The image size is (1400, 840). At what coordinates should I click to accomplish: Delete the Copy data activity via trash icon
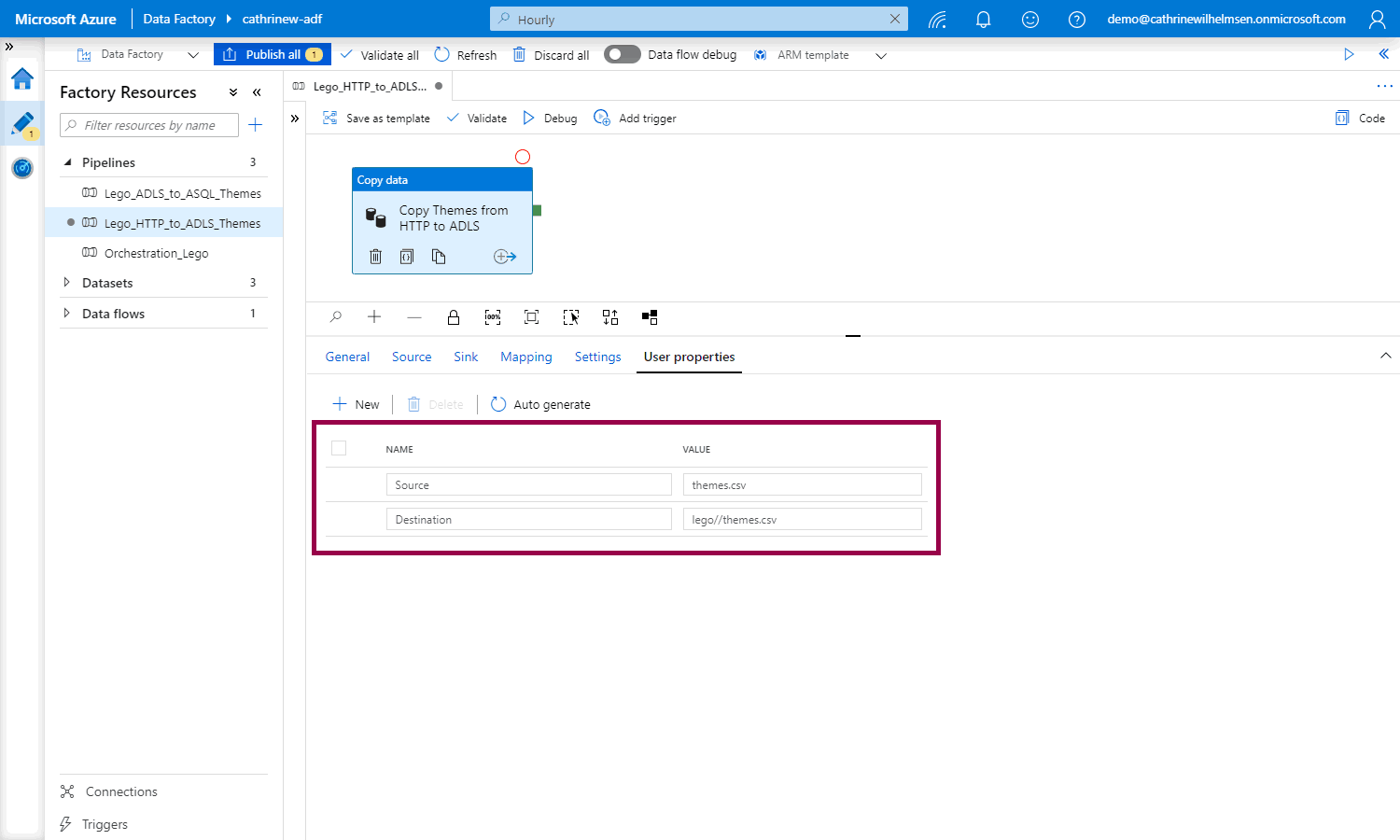(375, 257)
